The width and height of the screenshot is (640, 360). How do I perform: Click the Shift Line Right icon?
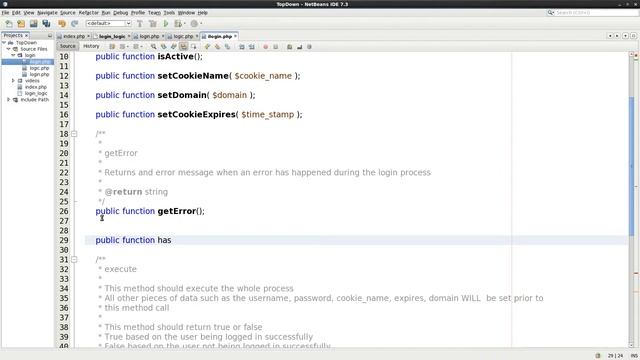tap(252, 47)
